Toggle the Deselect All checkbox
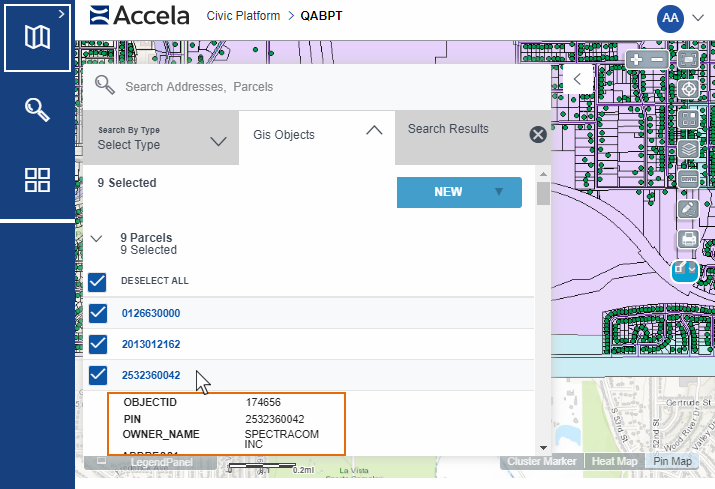Screen dimensions: 715x489 coord(98,281)
